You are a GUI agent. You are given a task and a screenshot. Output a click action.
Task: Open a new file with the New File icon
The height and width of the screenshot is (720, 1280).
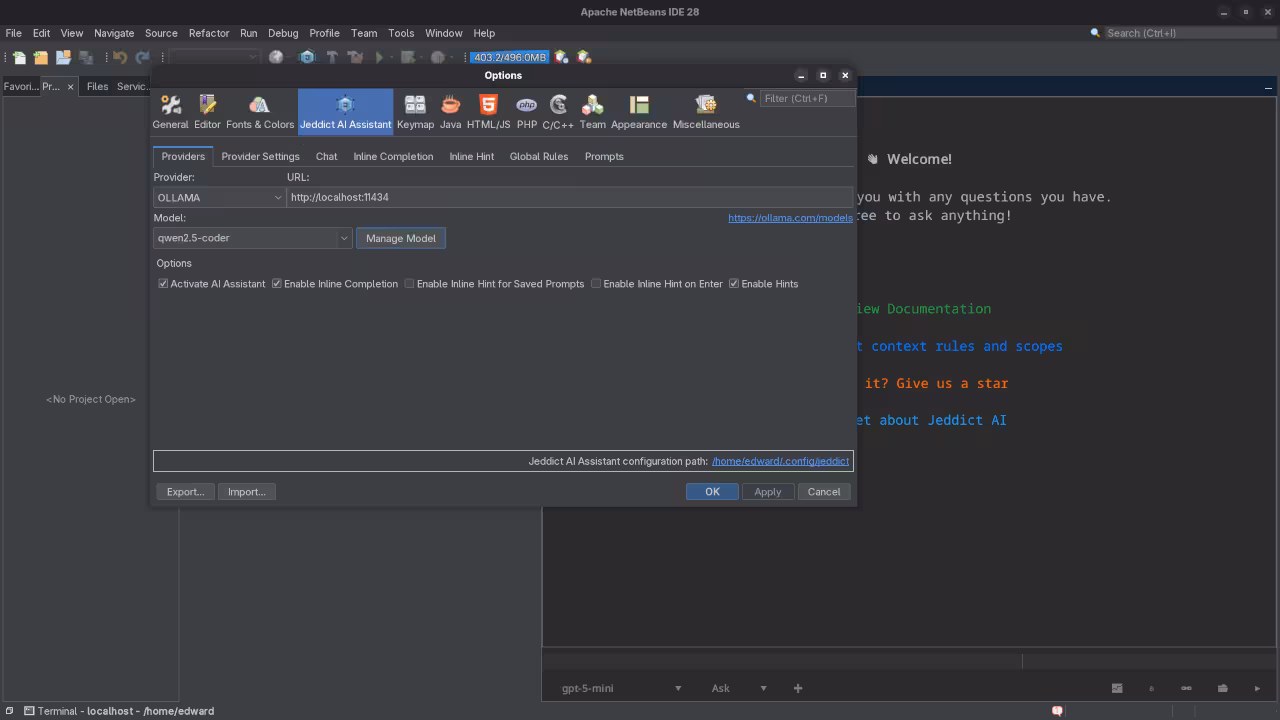(17, 57)
